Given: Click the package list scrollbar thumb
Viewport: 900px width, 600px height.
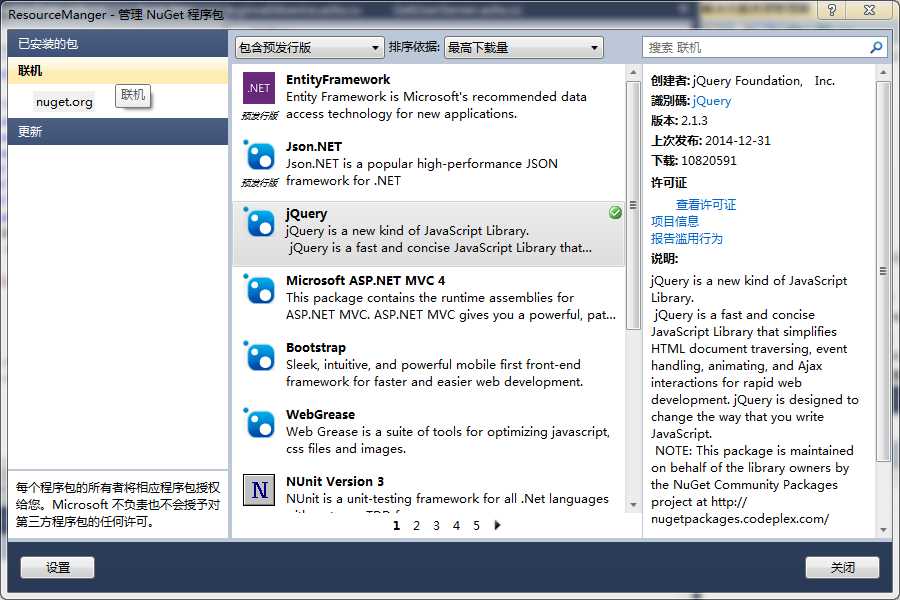Looking at the screenshot, I should (633, 205).
